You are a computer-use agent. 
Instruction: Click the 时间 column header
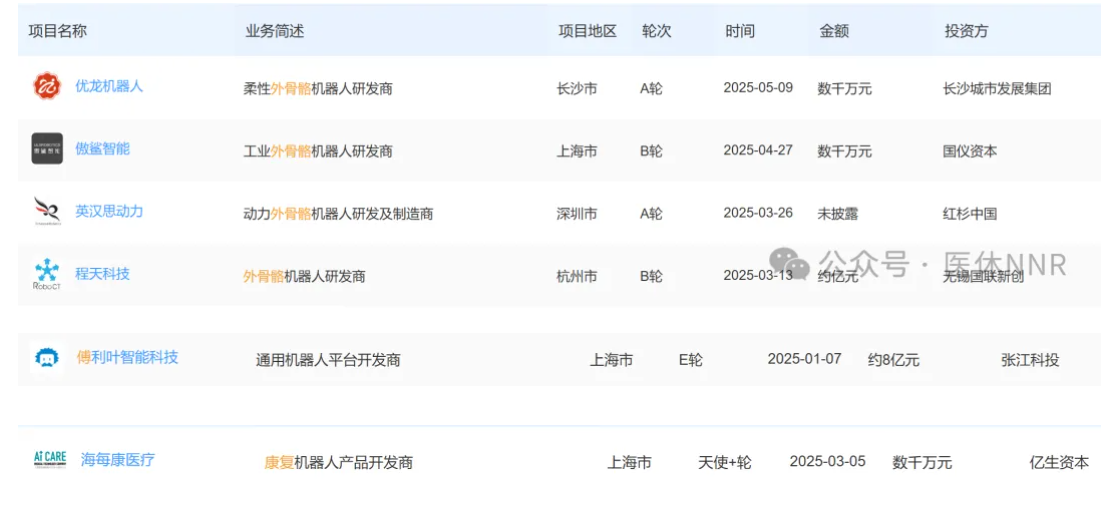pyautogui.click(x=740, y=31)
